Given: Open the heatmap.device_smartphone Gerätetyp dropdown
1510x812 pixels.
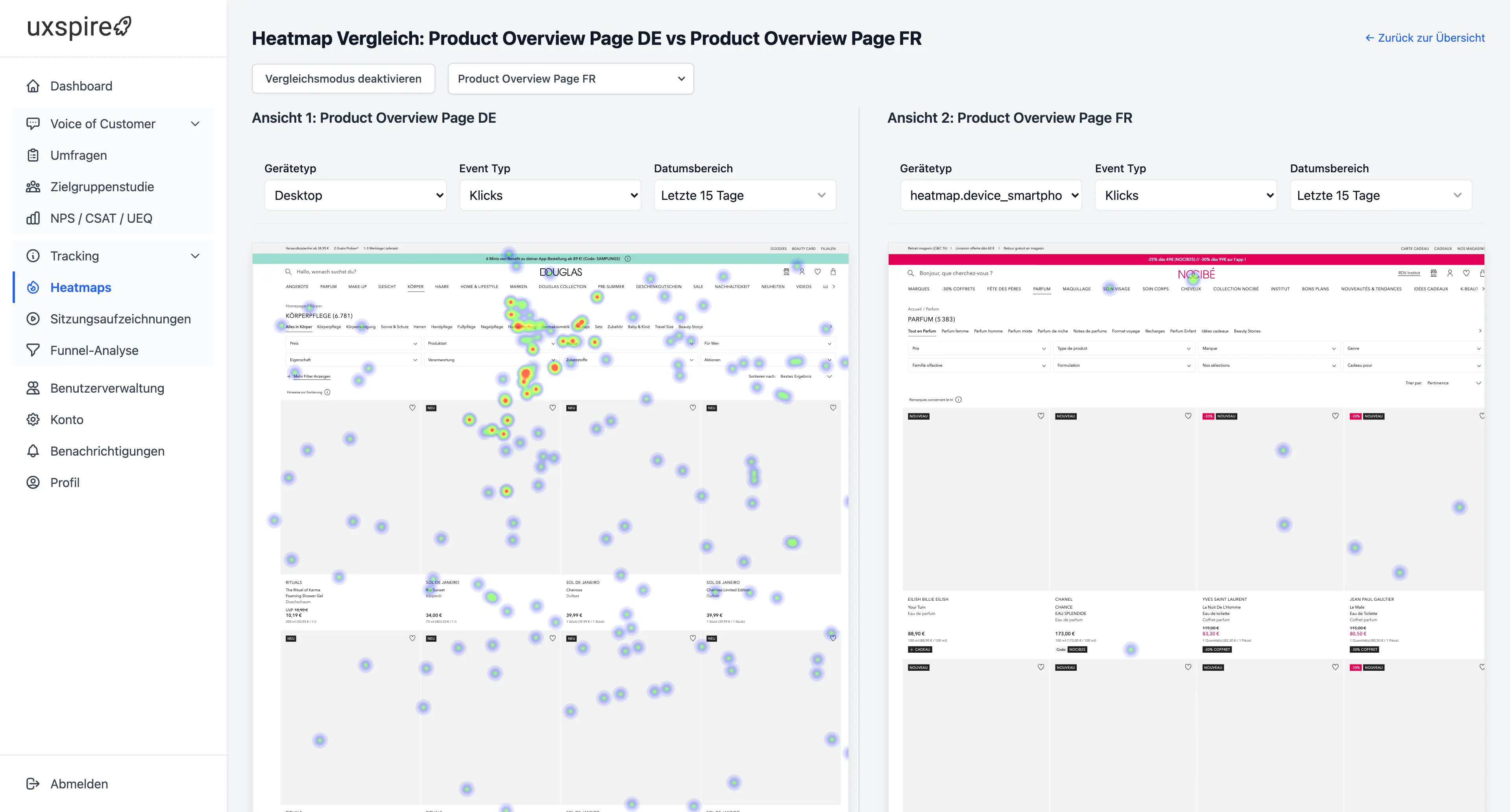Looking at the screenshot, I should [991, 195].
